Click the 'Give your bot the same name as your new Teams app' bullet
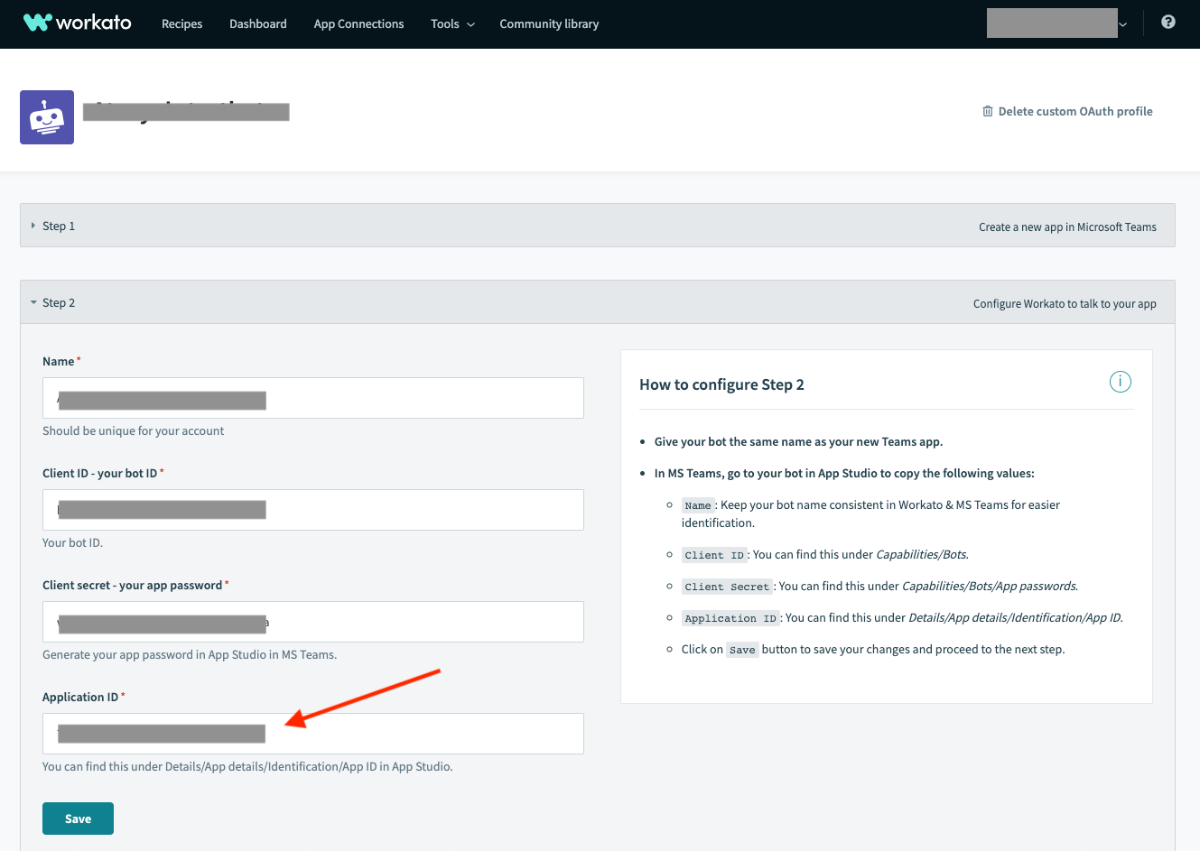This screenshot has height=851, width=1200. 799,442
